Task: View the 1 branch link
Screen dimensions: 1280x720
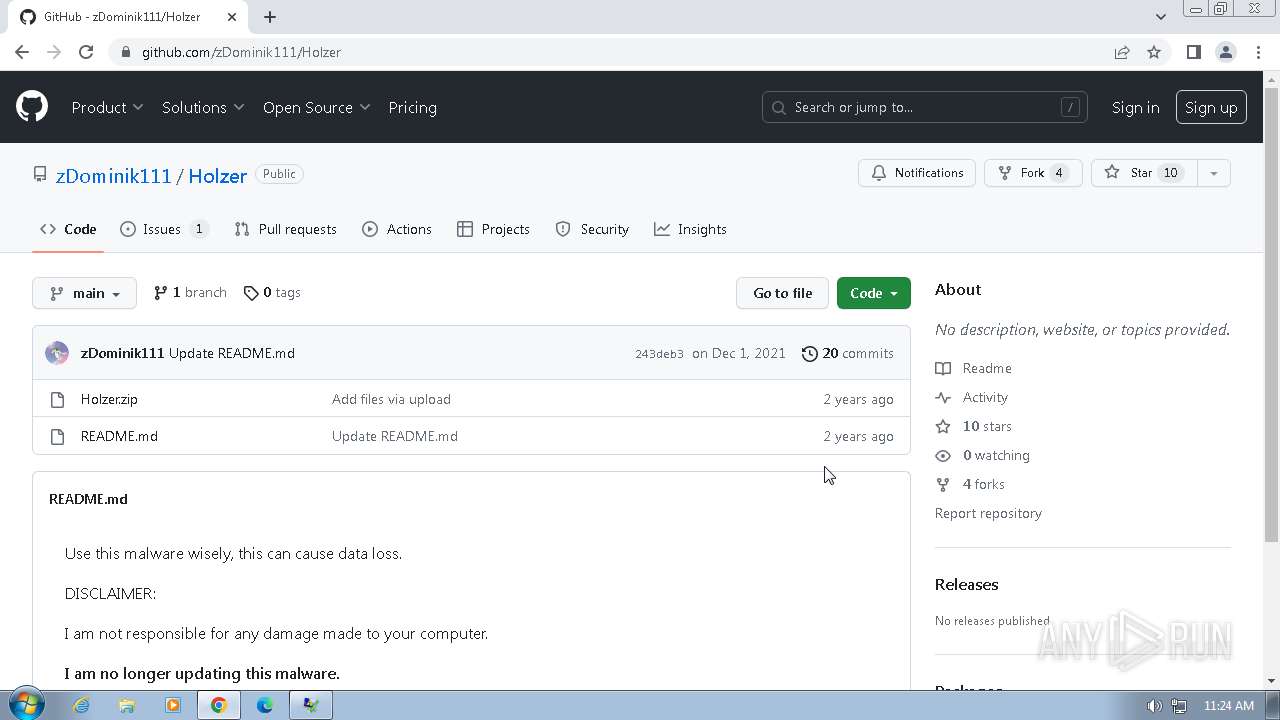Action: pyautogui.click(x=190, y=293)
